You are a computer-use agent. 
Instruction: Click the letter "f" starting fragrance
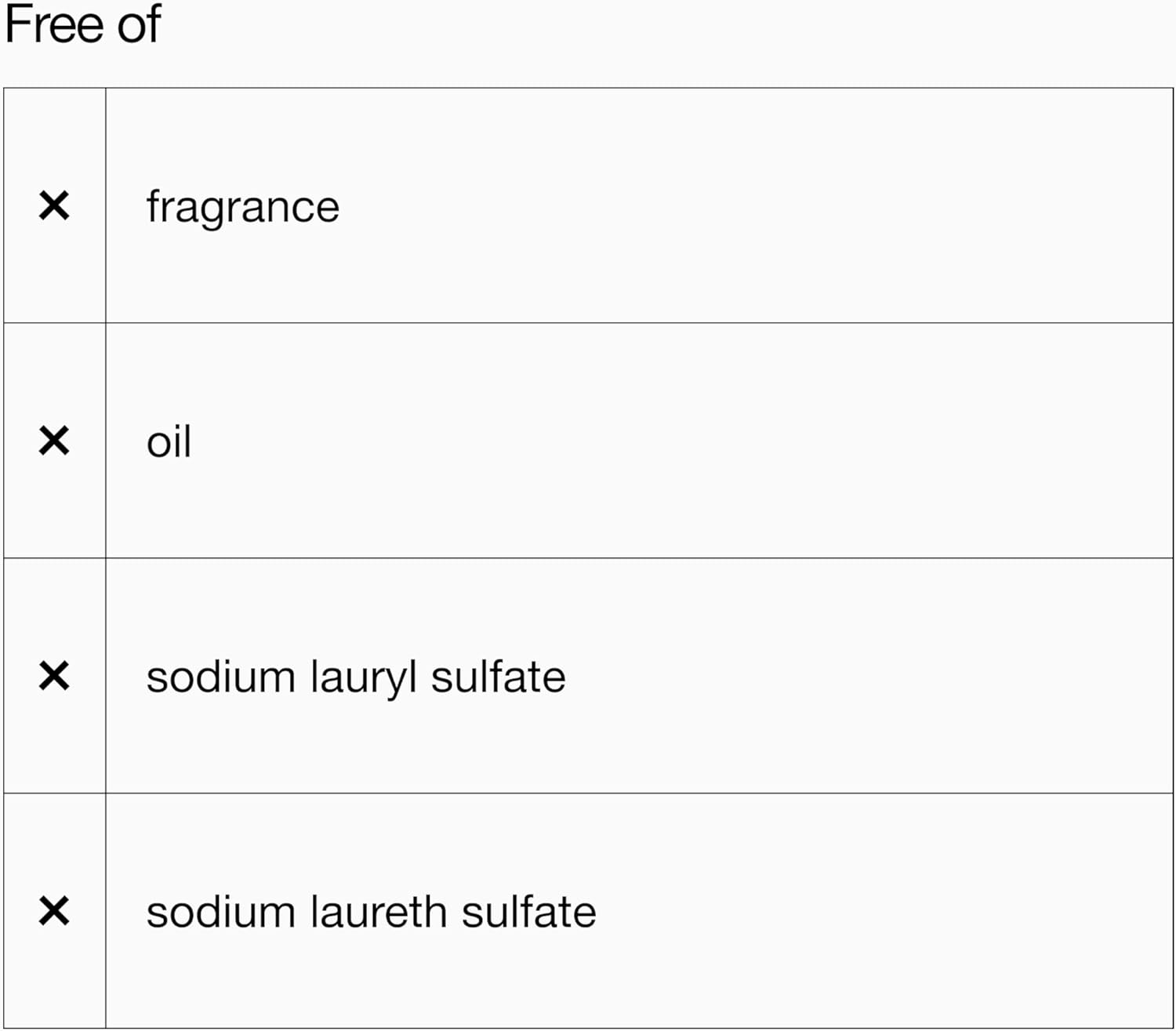pos(152,206)
